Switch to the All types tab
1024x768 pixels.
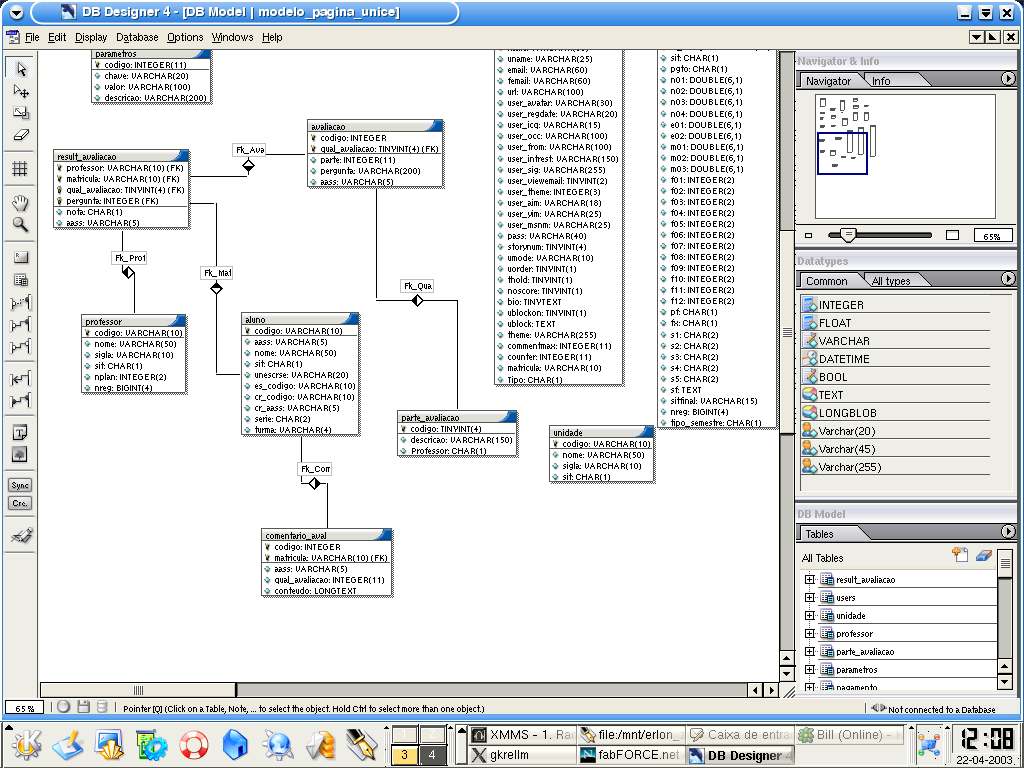pos(891,281)
